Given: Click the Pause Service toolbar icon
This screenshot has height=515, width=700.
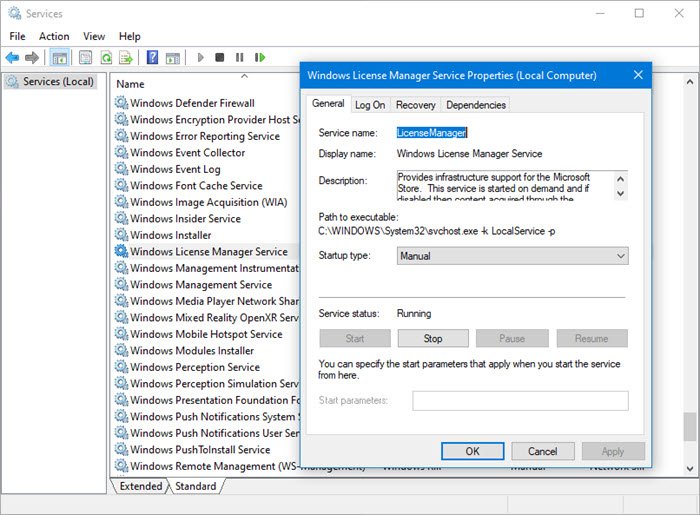Looking at the screenshot, I should [240, 58].
